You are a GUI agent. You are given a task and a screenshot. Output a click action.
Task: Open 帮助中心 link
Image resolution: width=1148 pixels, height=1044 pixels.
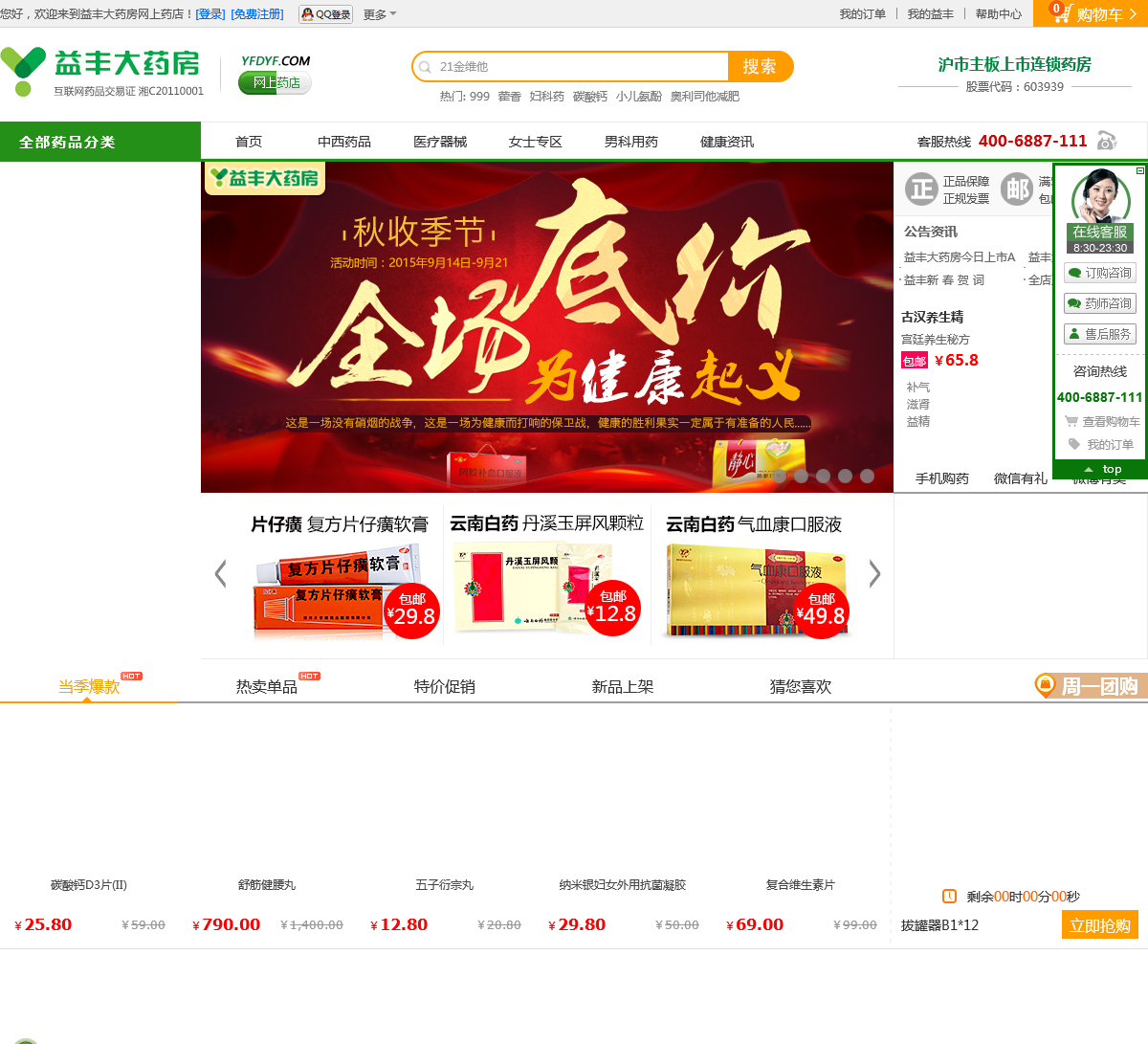[999, 14]
